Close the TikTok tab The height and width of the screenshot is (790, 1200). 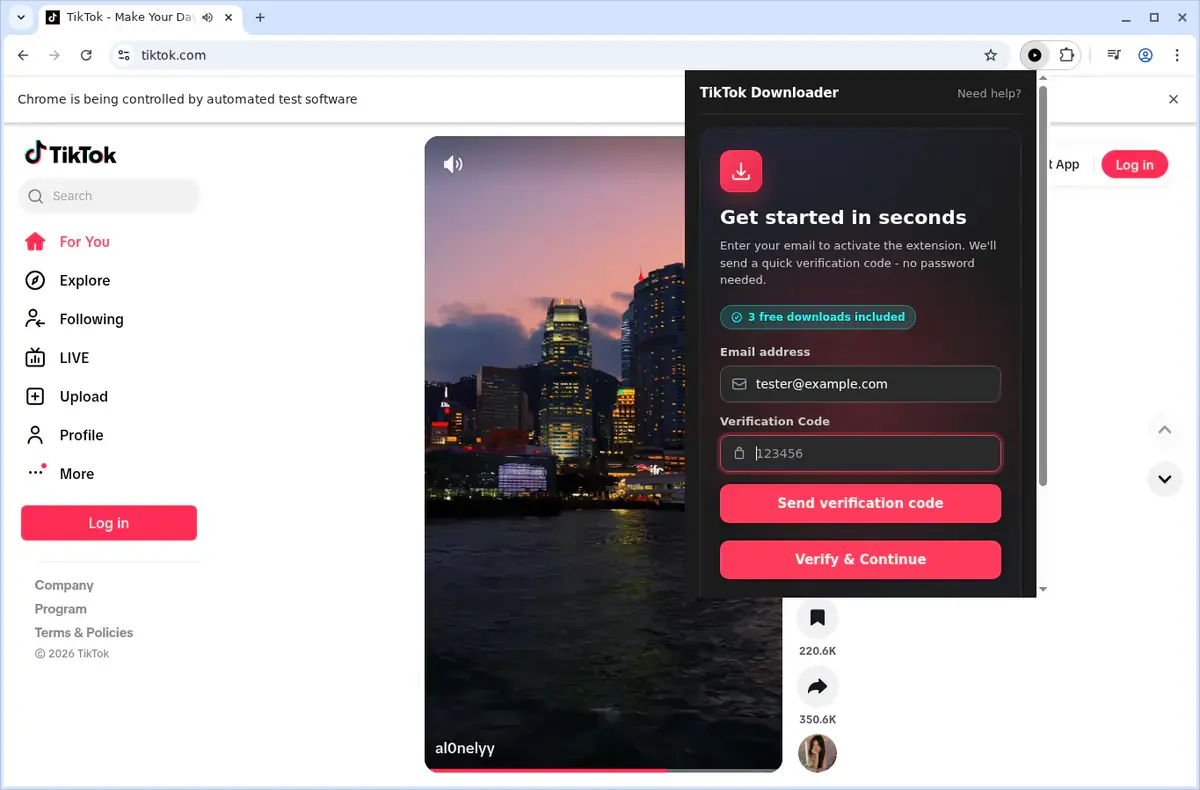229,17
